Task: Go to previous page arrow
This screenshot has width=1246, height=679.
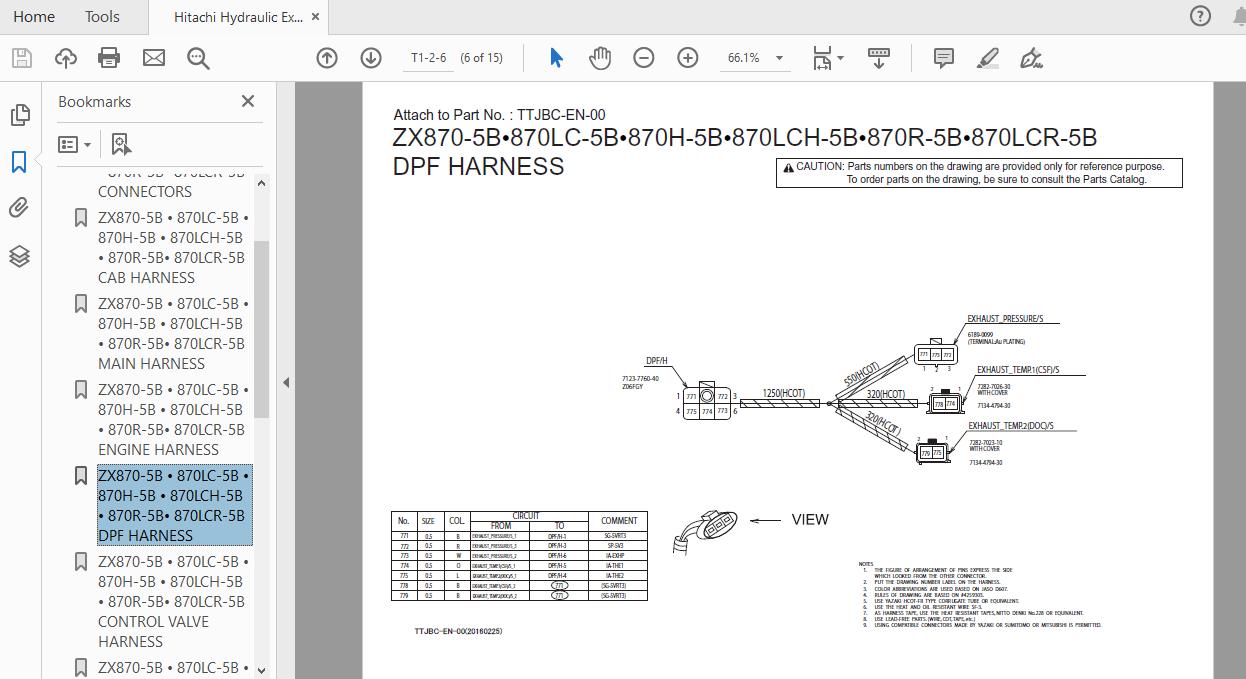Action: (x=327, y=58)
